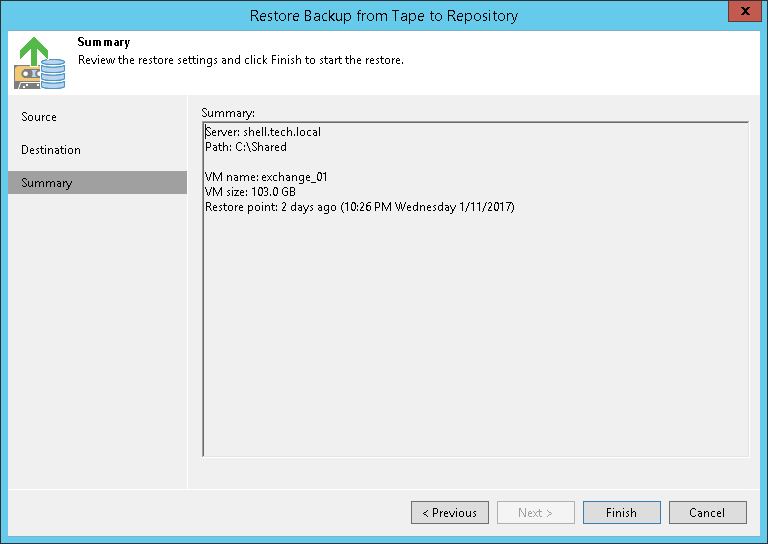The height and width of the screenshot is (544, 768).
Task: Click the Restore point date line
Action: 359,207
